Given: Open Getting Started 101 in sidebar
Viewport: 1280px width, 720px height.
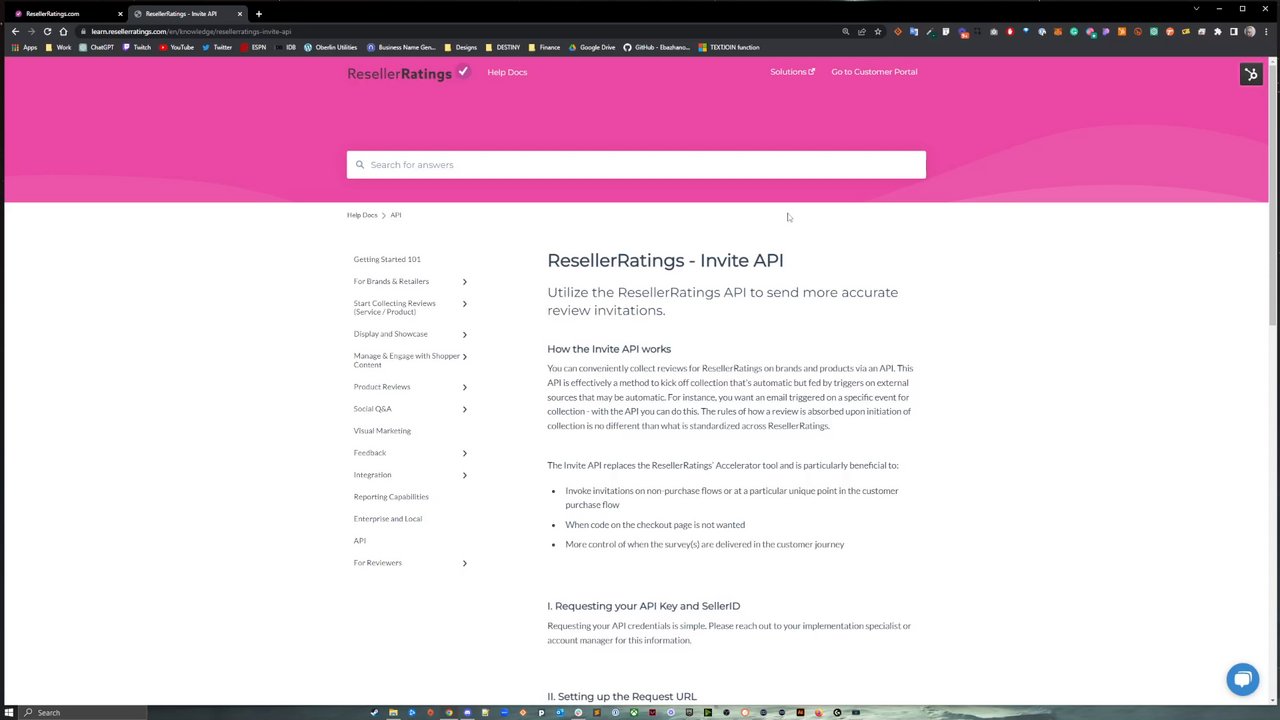Looking at the screenshot, I should [387, 259].
